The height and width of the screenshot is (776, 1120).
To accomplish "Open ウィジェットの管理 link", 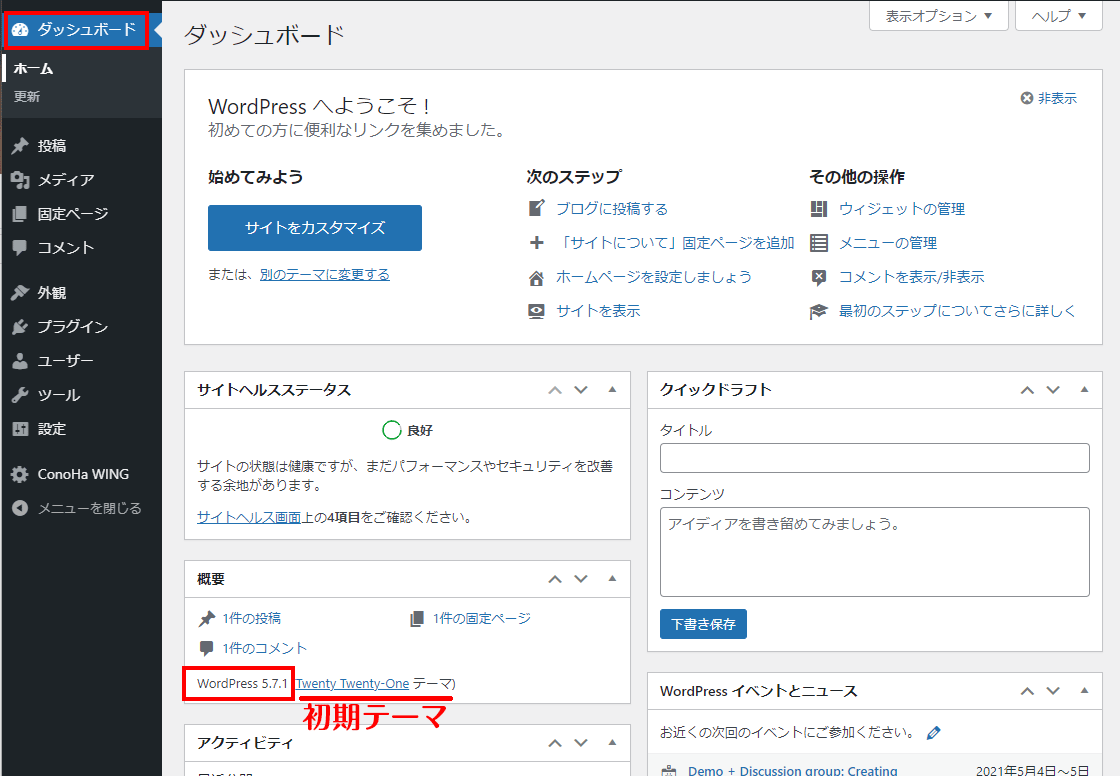I will click(901, 209).
